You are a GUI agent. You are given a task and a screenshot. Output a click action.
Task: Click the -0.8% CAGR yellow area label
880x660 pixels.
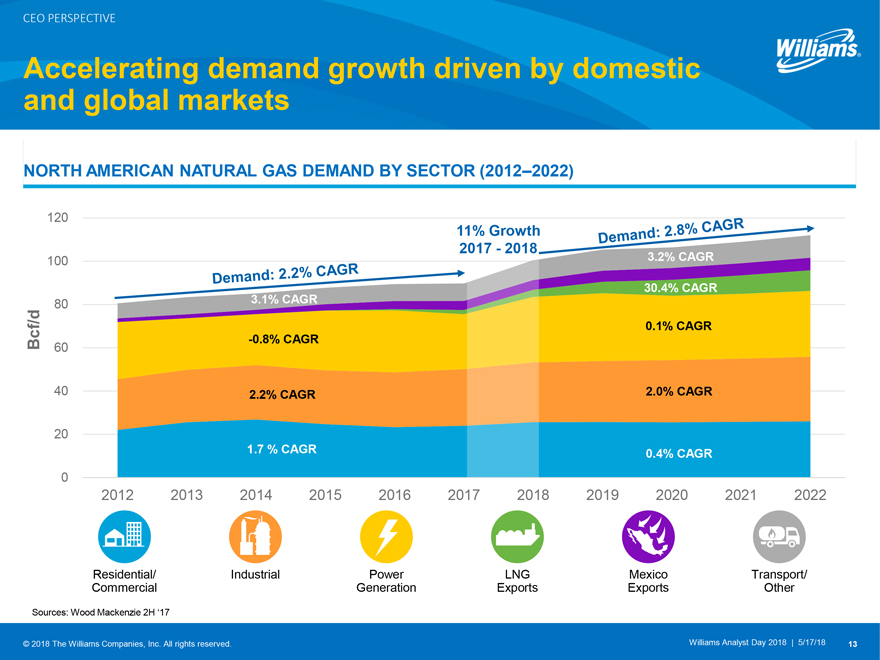pyautogui.click(x=283, y=339)
